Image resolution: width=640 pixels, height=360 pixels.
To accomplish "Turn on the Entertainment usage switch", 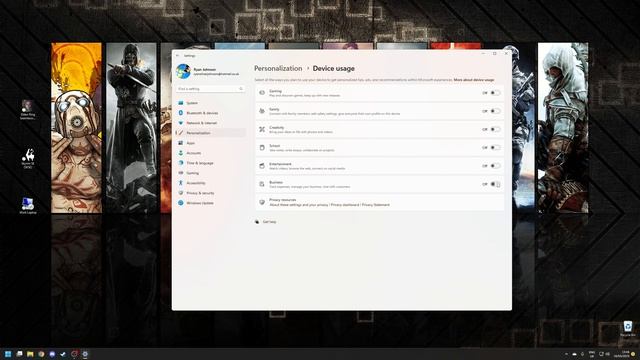I will [495, 166].
